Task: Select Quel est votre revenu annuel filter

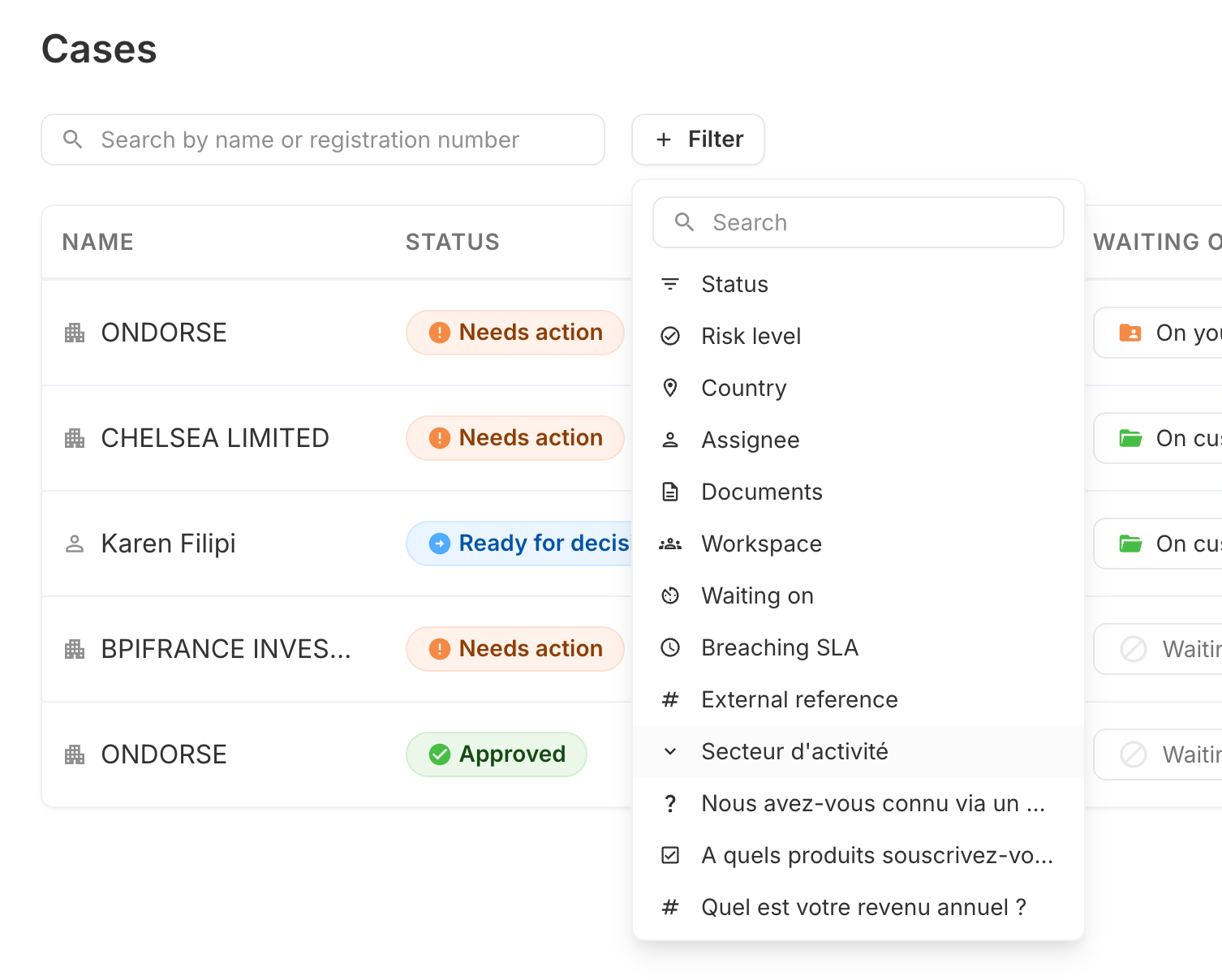Action: (x=863, y=907)
